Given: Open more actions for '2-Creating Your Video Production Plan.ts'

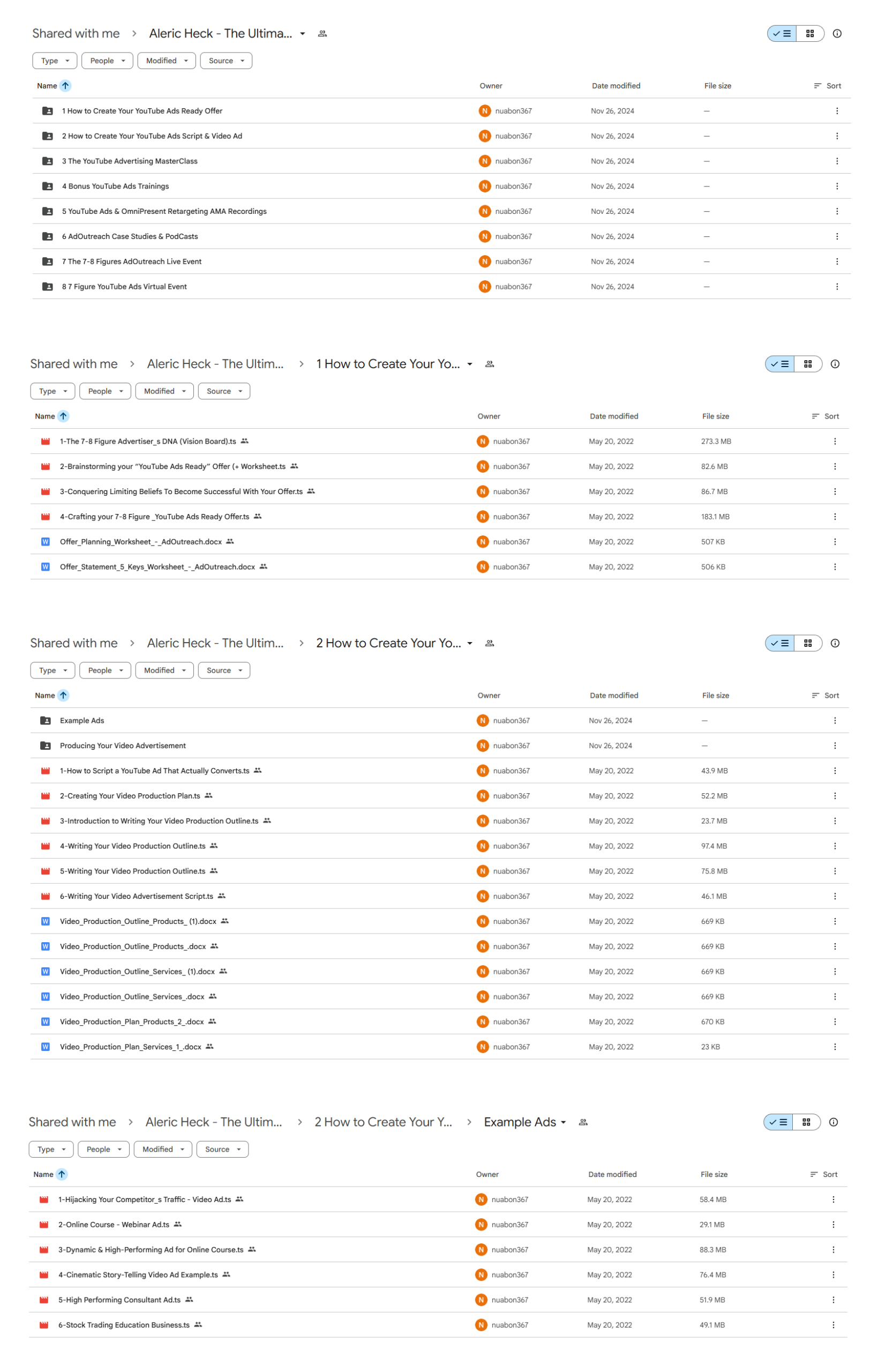Looking at the screenshot, I should point(835,795).
